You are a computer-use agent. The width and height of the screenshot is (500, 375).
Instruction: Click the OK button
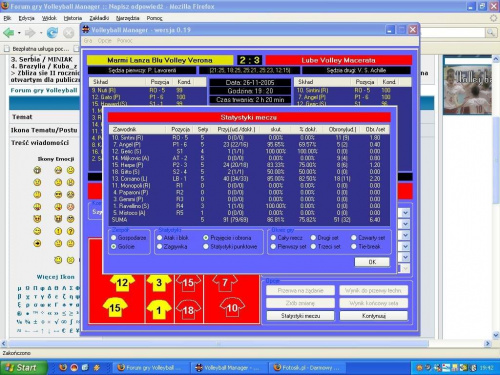coord(372,262)
